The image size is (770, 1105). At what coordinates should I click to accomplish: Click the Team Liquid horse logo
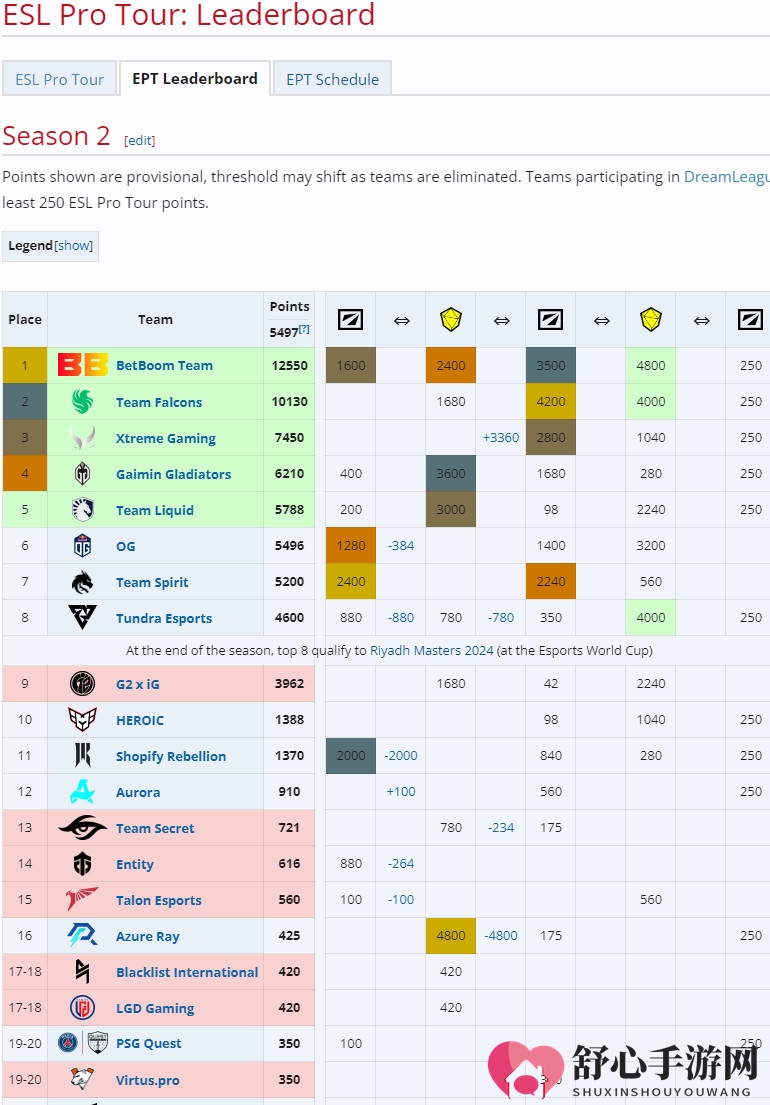coord(82,510)
